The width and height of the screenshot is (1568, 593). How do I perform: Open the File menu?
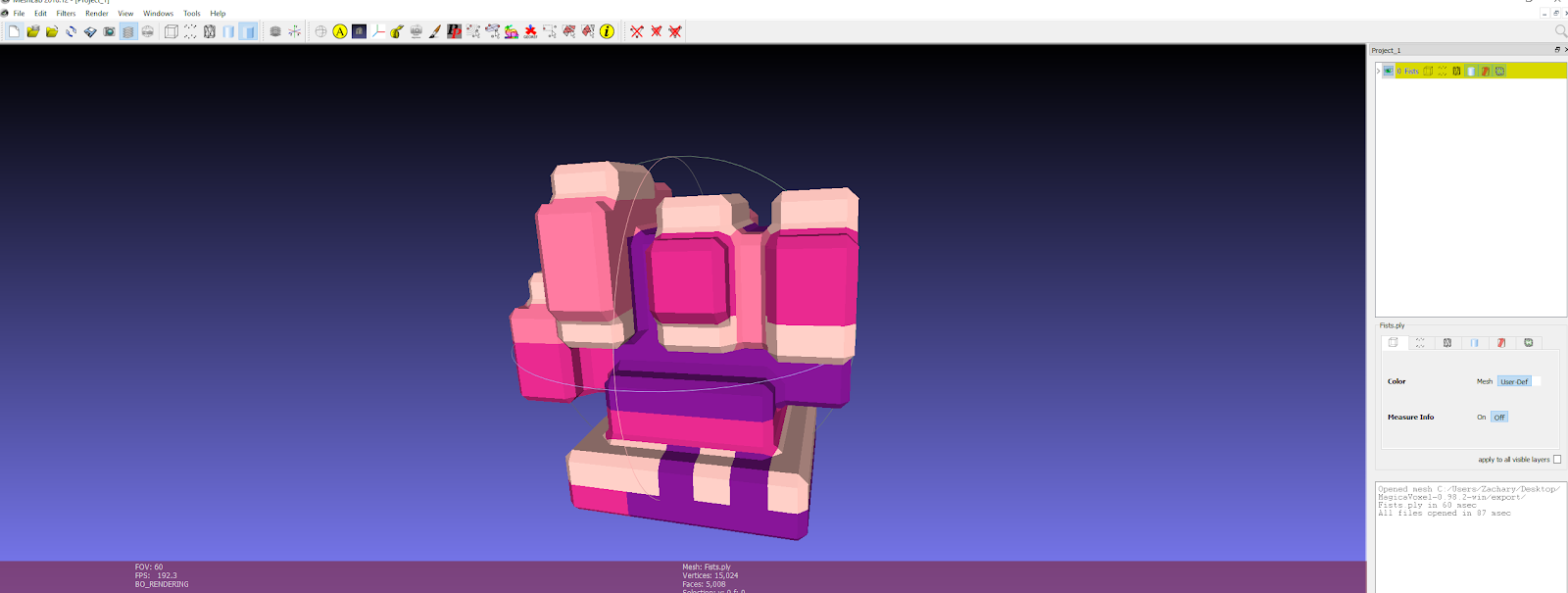tap(19, 14)
